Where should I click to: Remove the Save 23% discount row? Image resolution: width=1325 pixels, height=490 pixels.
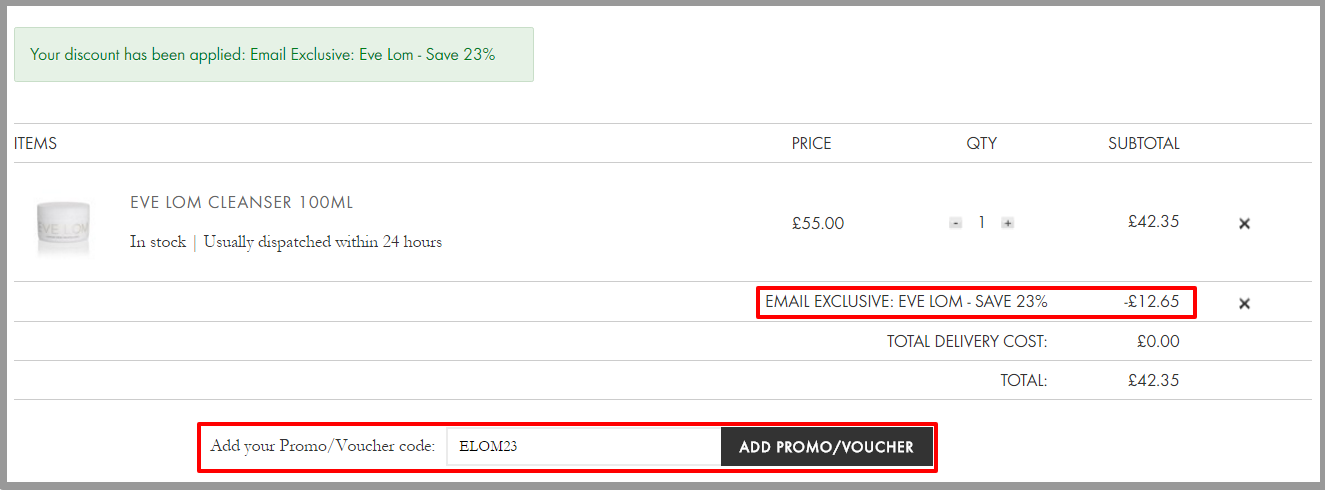[1244, 303]
